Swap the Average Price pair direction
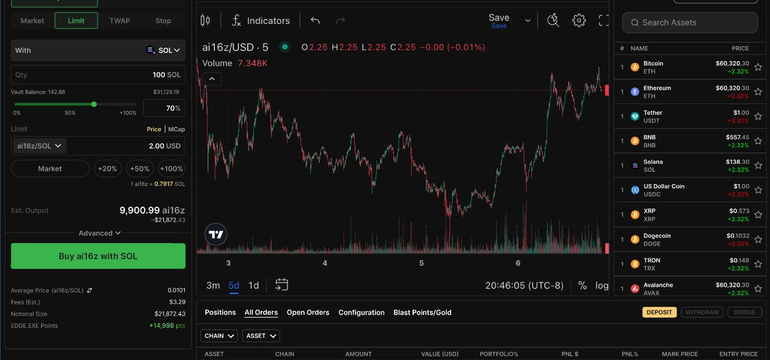The width and height of the screenshot is (770, 360). [x=89, y=290]
